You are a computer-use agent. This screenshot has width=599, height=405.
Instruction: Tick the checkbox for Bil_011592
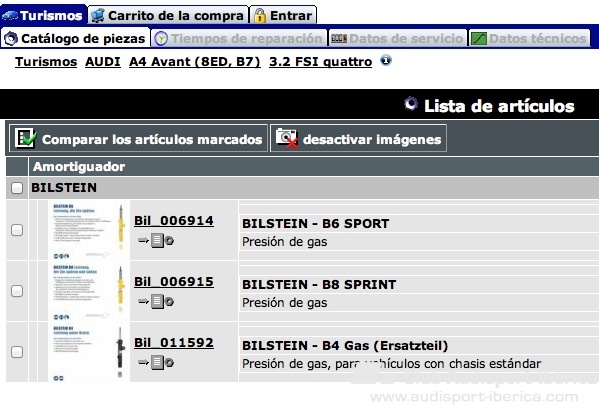point(17,352)
